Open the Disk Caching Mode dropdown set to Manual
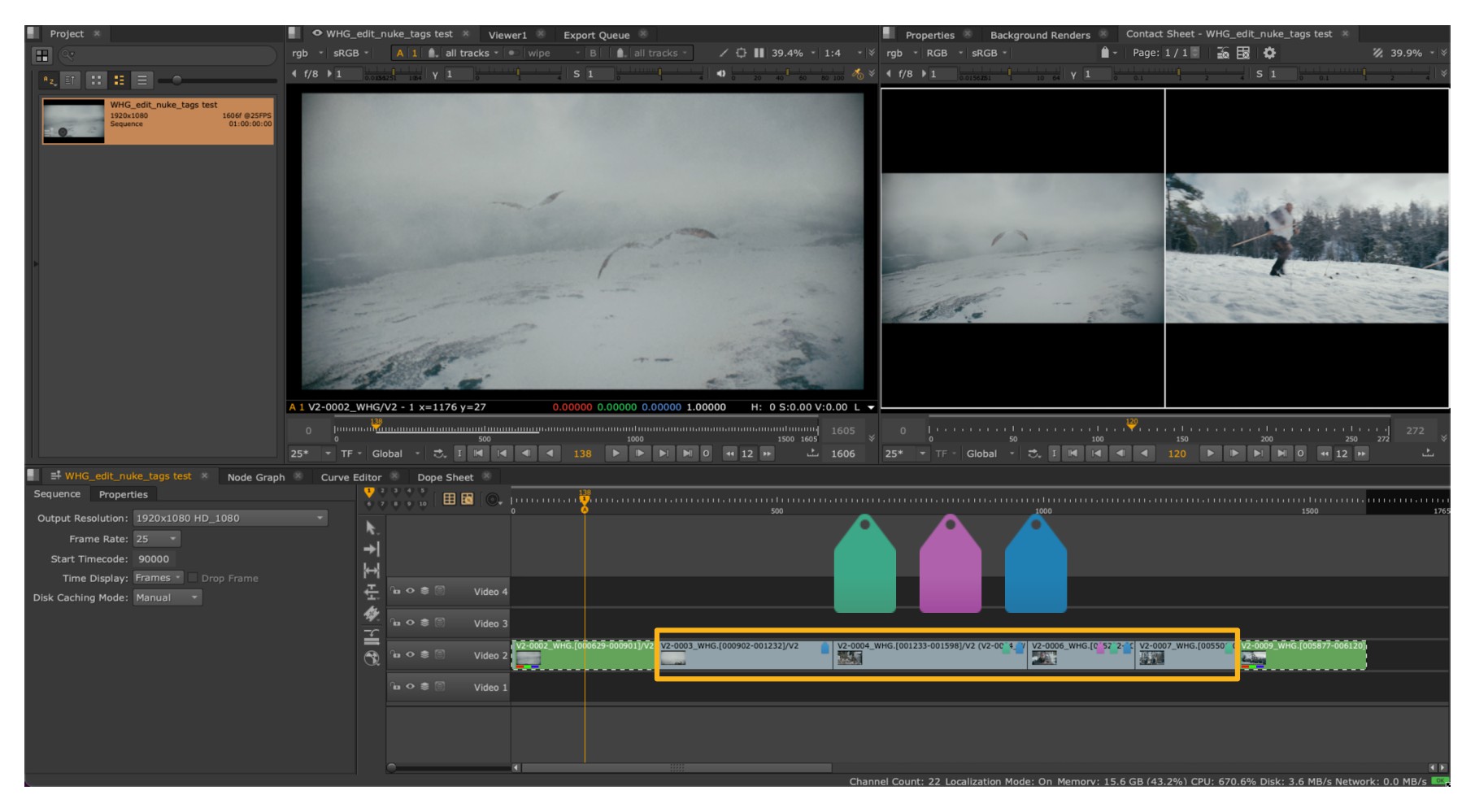 168,597
